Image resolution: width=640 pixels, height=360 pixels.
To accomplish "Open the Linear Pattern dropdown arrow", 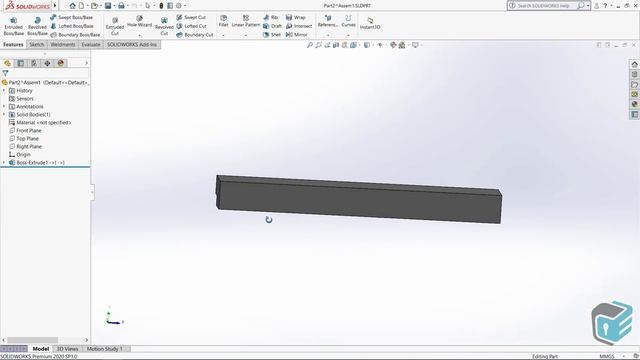I will coord(246,35).
